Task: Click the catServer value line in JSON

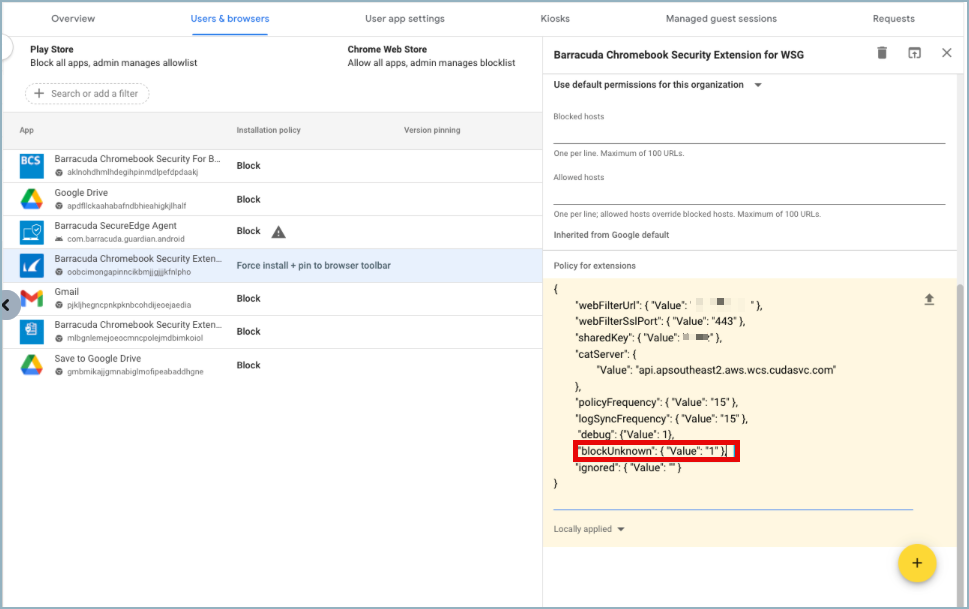Action: (x=716, y=370)
